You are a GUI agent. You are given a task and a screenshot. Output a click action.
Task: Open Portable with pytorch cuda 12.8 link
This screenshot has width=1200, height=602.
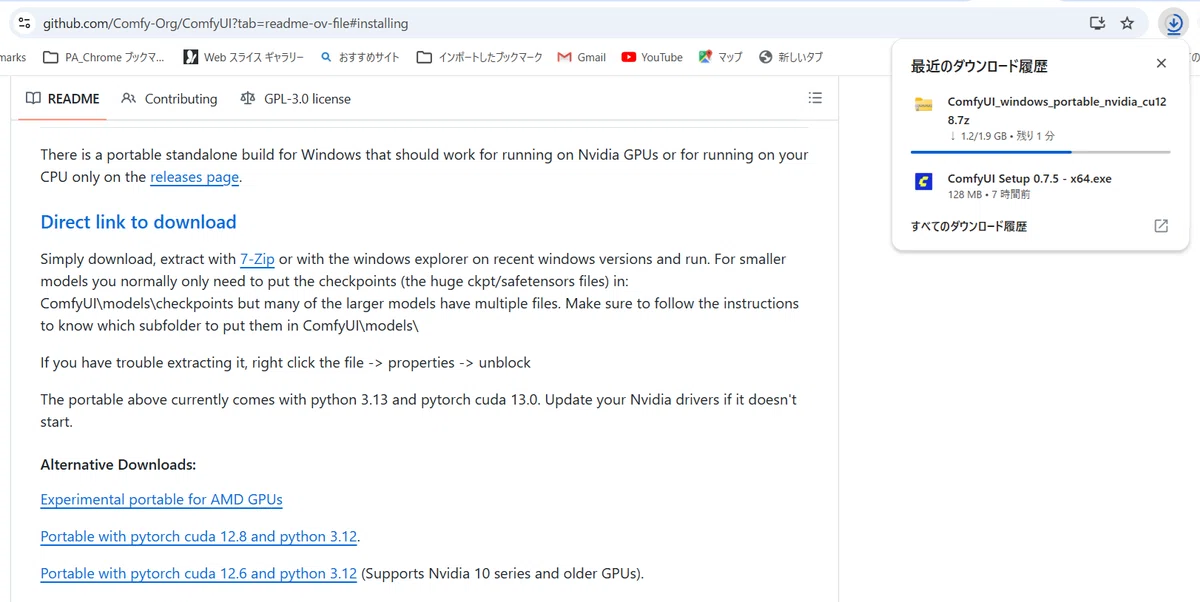pyautogui.click(x=198, y=536)
